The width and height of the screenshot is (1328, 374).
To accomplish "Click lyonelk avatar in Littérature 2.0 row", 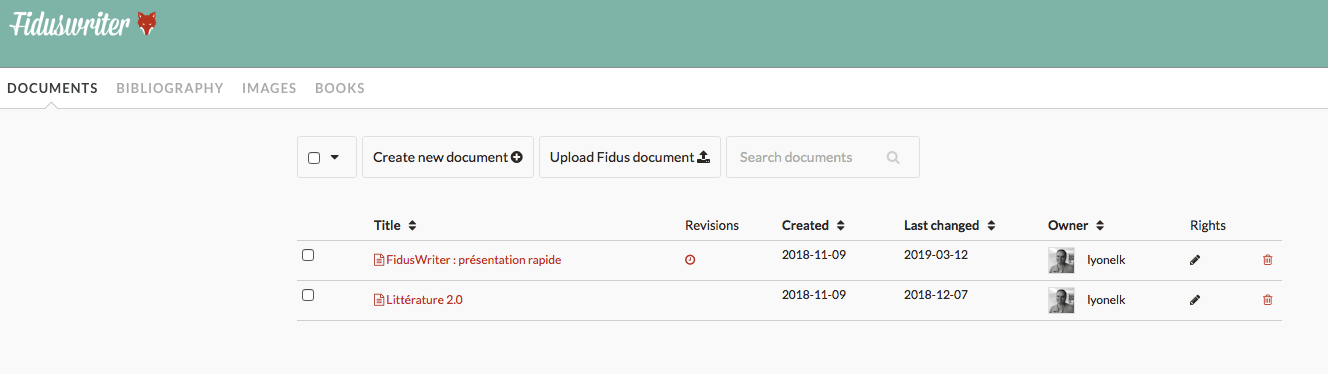I will (1061, 300).
